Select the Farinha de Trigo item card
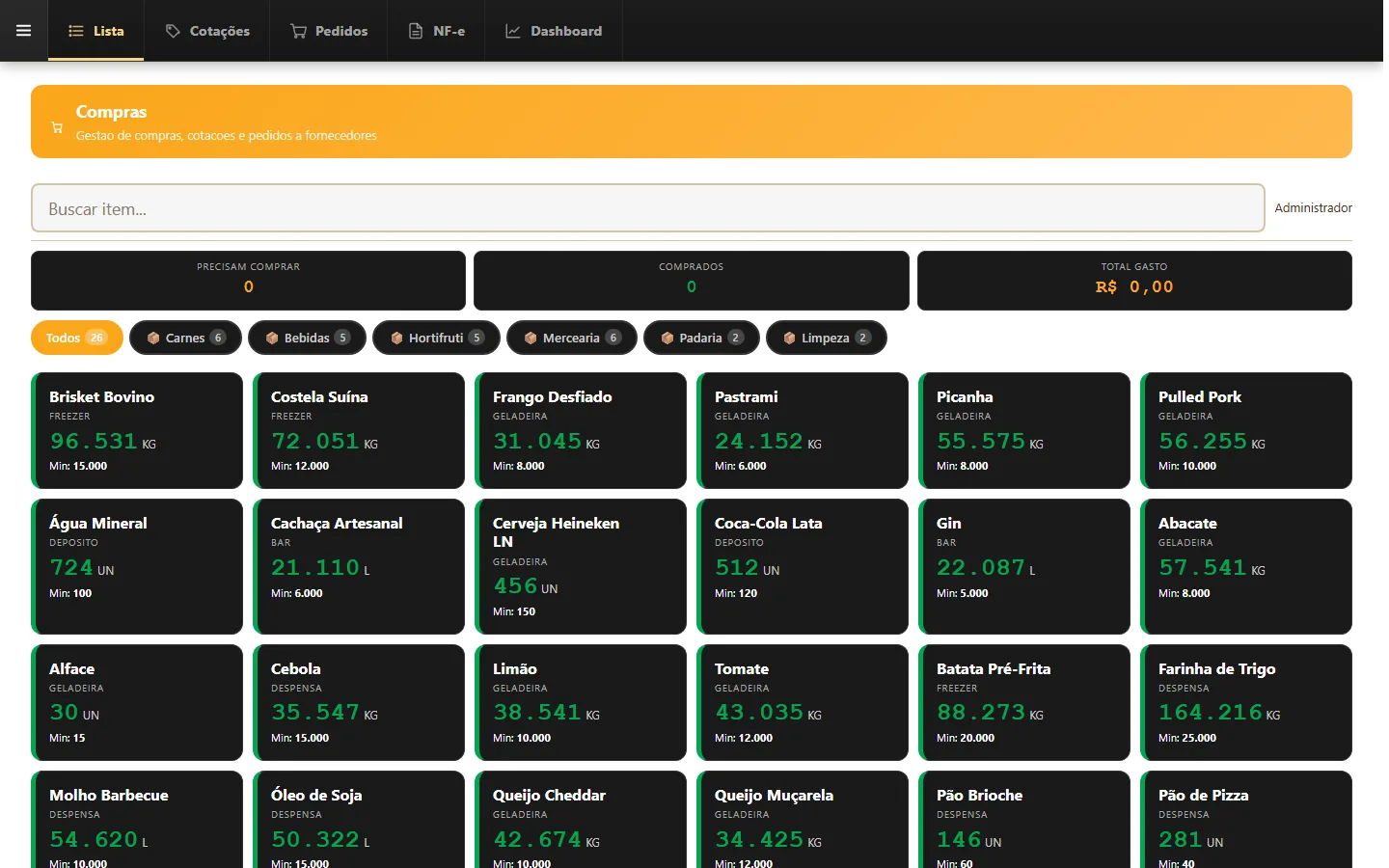1389x868 pixels. 1246,702
